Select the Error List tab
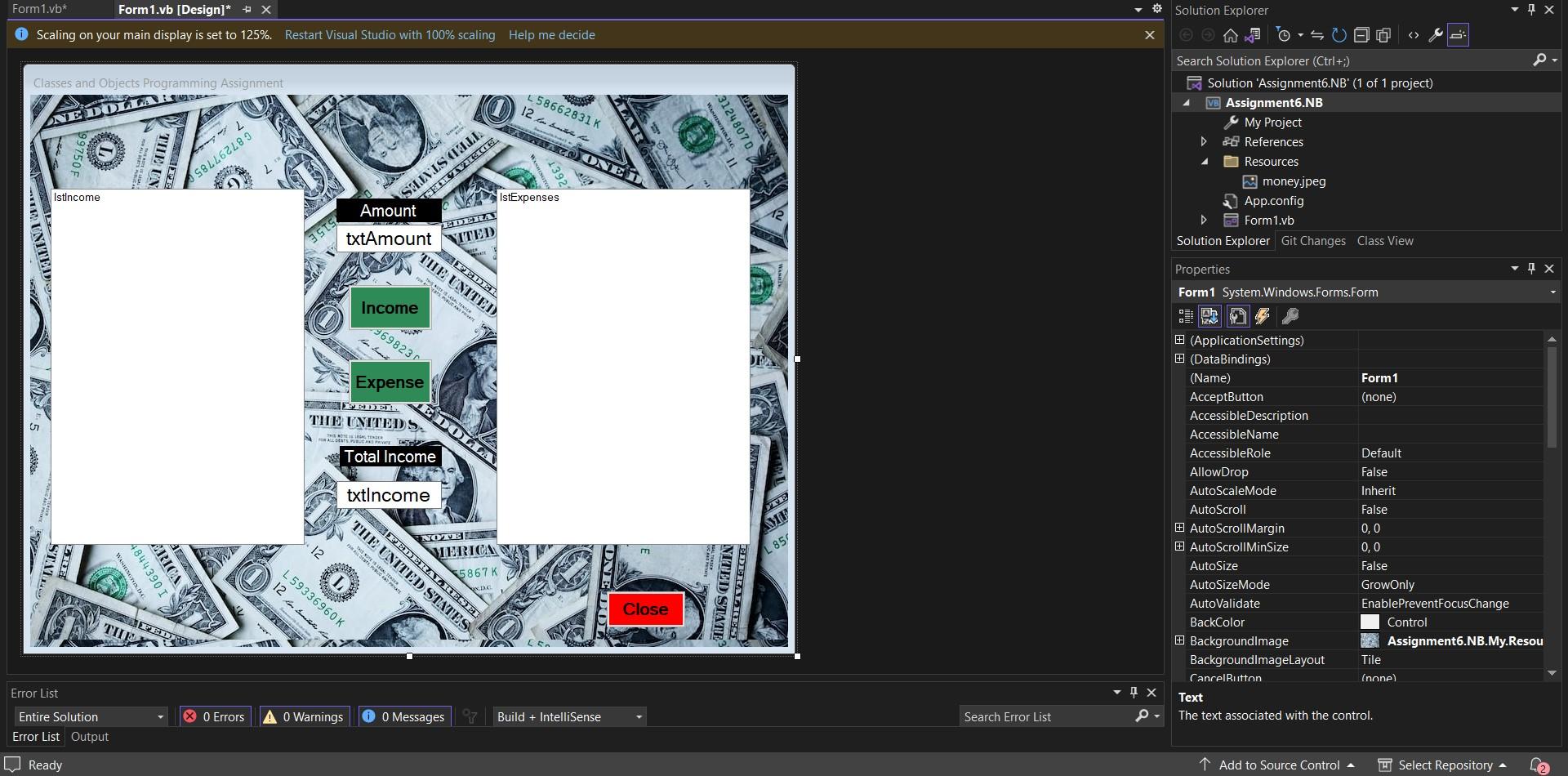This screenshot has width=1568, height=776. pos(36,737)
